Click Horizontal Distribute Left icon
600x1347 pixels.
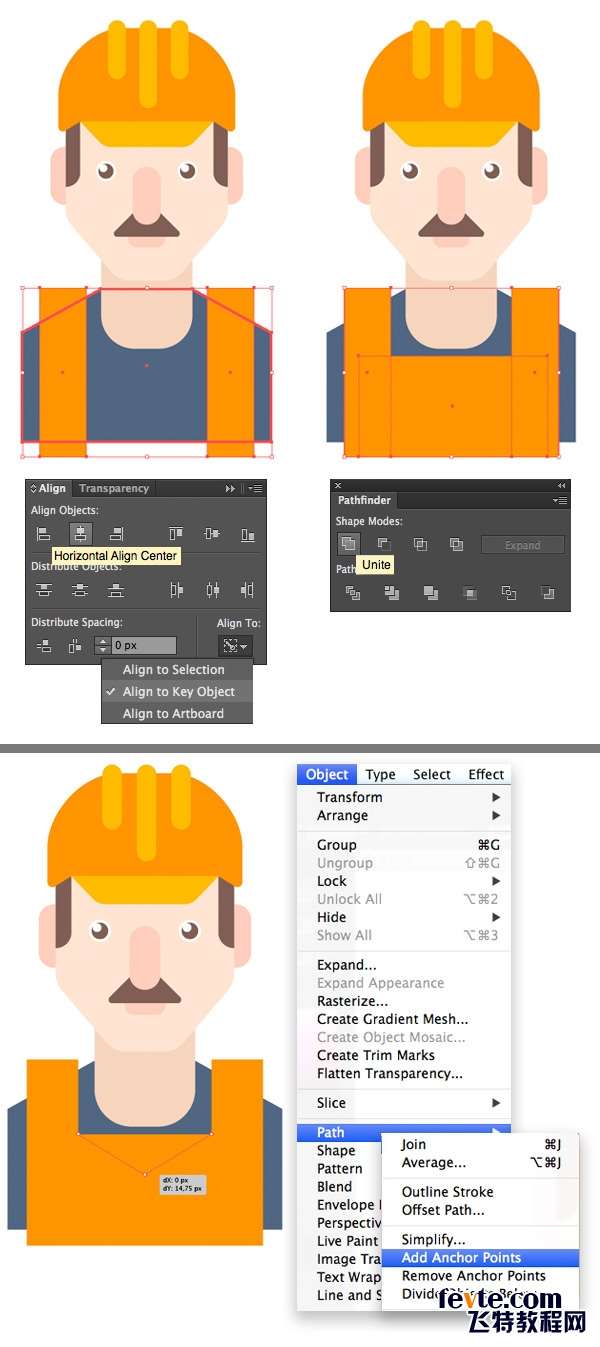pyautogui.click(x=176, y=590)
